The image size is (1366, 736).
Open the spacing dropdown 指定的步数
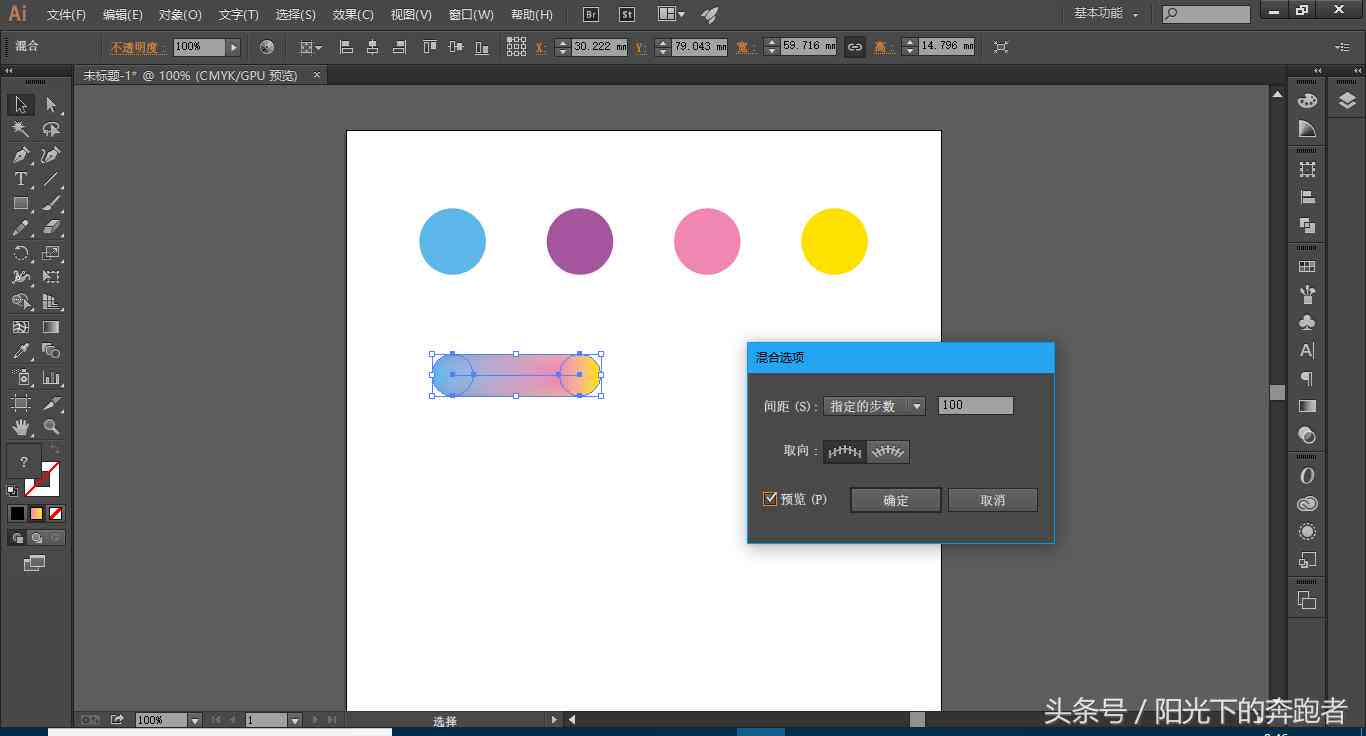[x=874, y=406]
